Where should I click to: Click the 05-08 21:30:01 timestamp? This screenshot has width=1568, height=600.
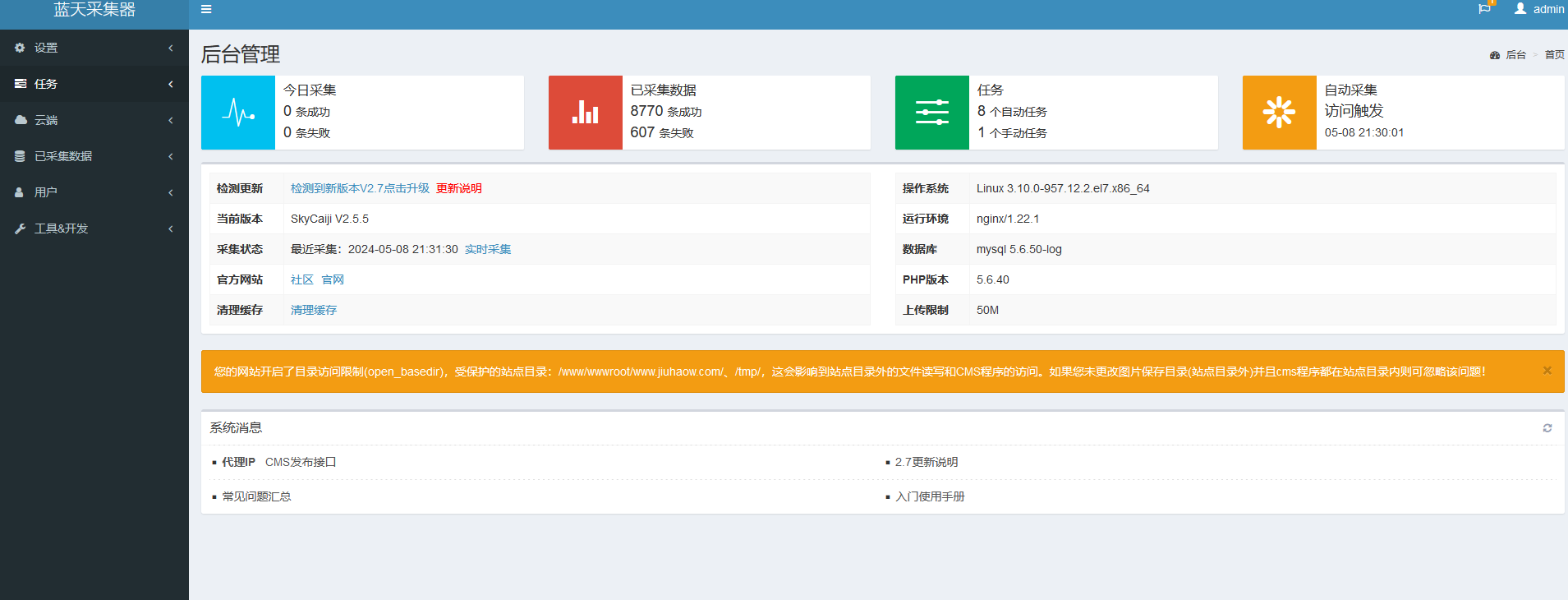click(x=1364, y=132)
